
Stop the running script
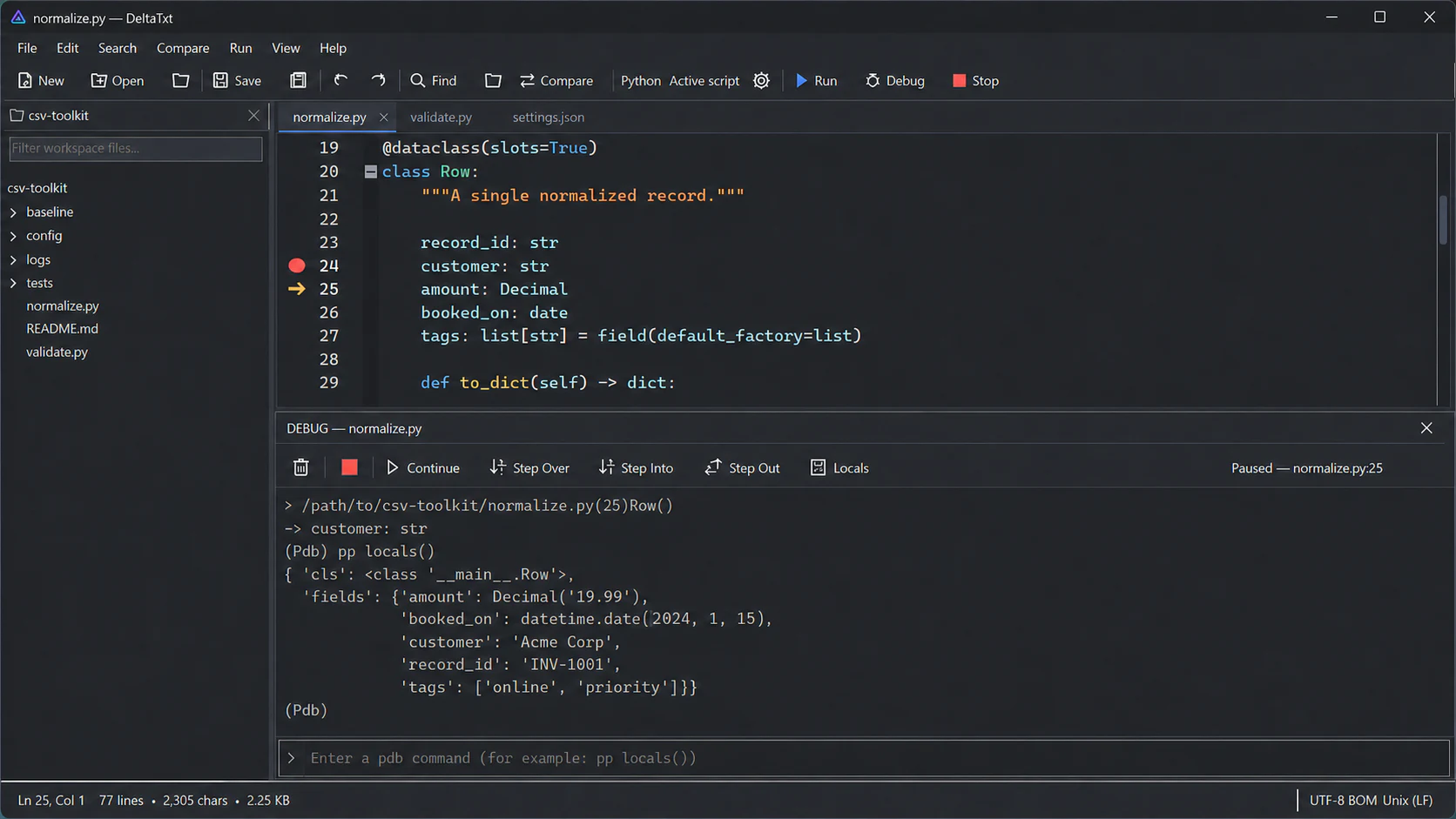coord(975,81)
